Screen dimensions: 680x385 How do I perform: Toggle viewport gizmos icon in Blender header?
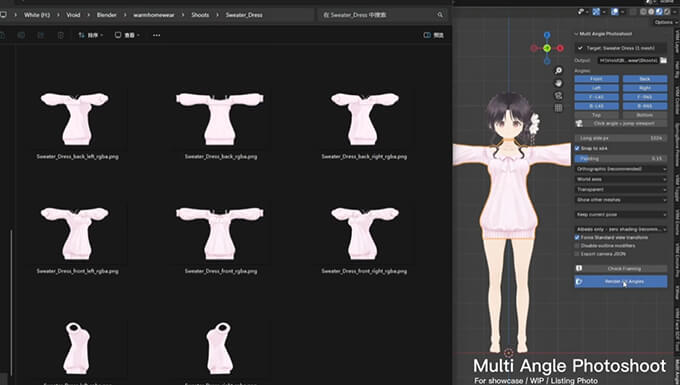click(597, 12)
